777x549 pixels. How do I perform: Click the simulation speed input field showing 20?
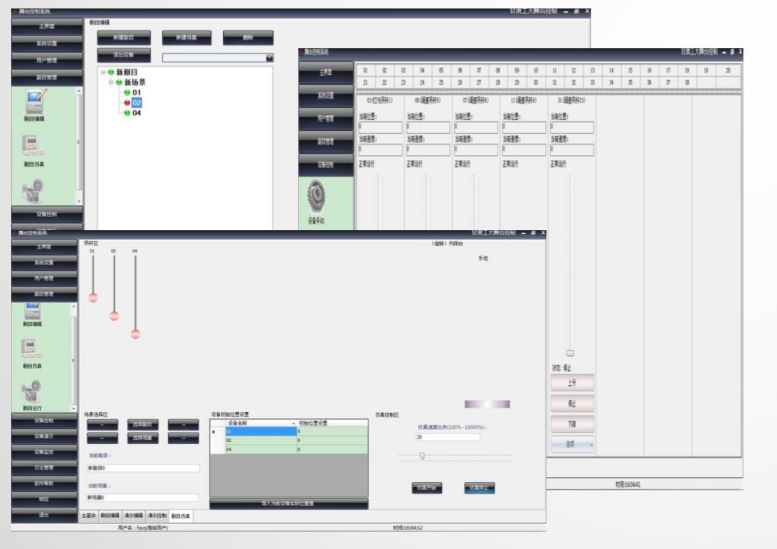click(x=447, y=437)
